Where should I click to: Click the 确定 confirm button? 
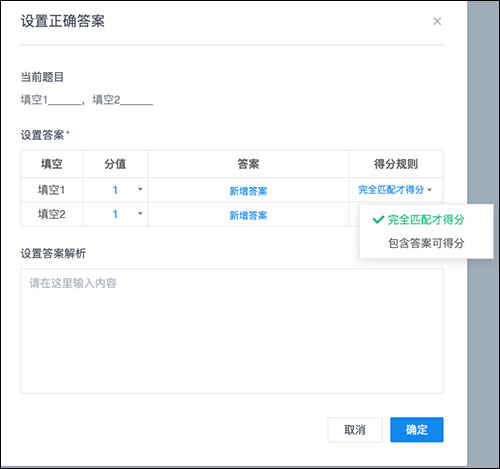417,430
